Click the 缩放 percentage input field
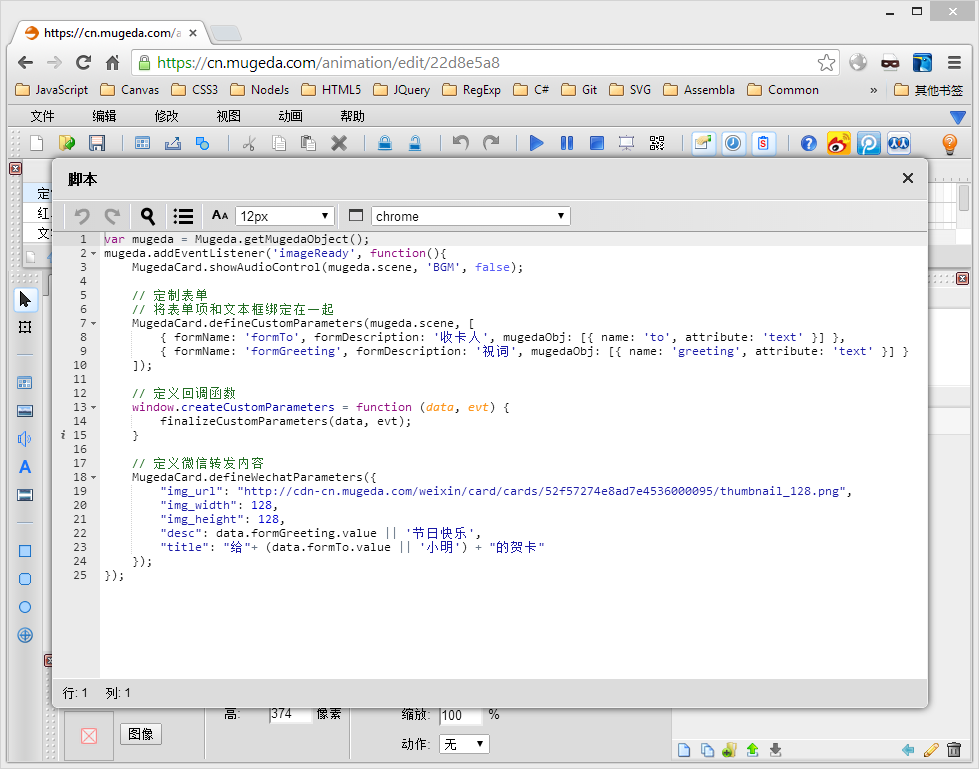Image resolution: width=979 pixels, height=769 pixels. click(460, 715)
